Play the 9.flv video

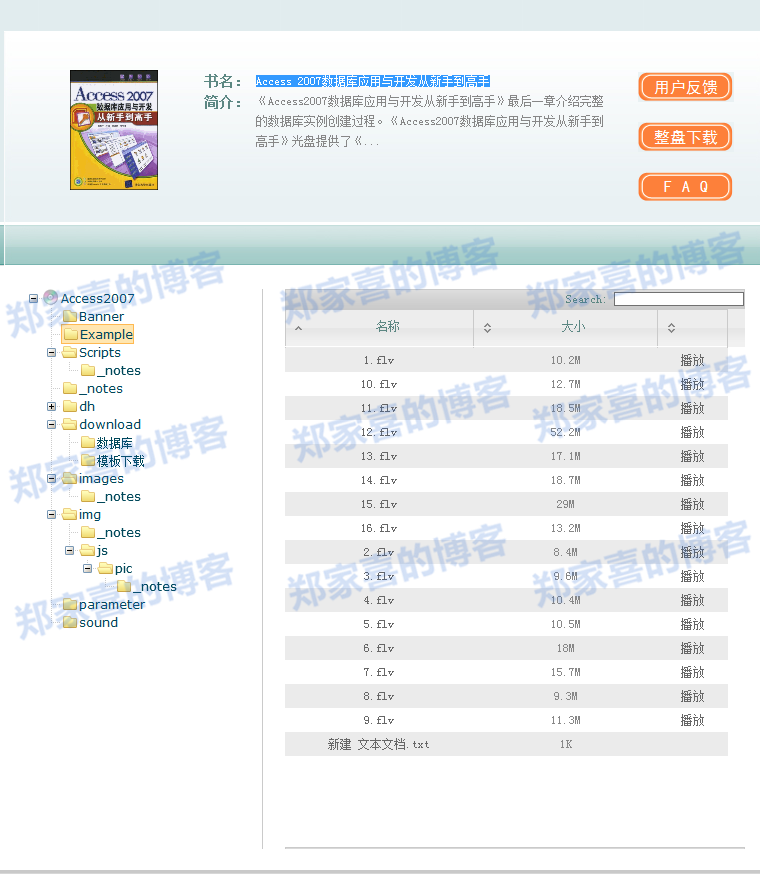[693, 720]
